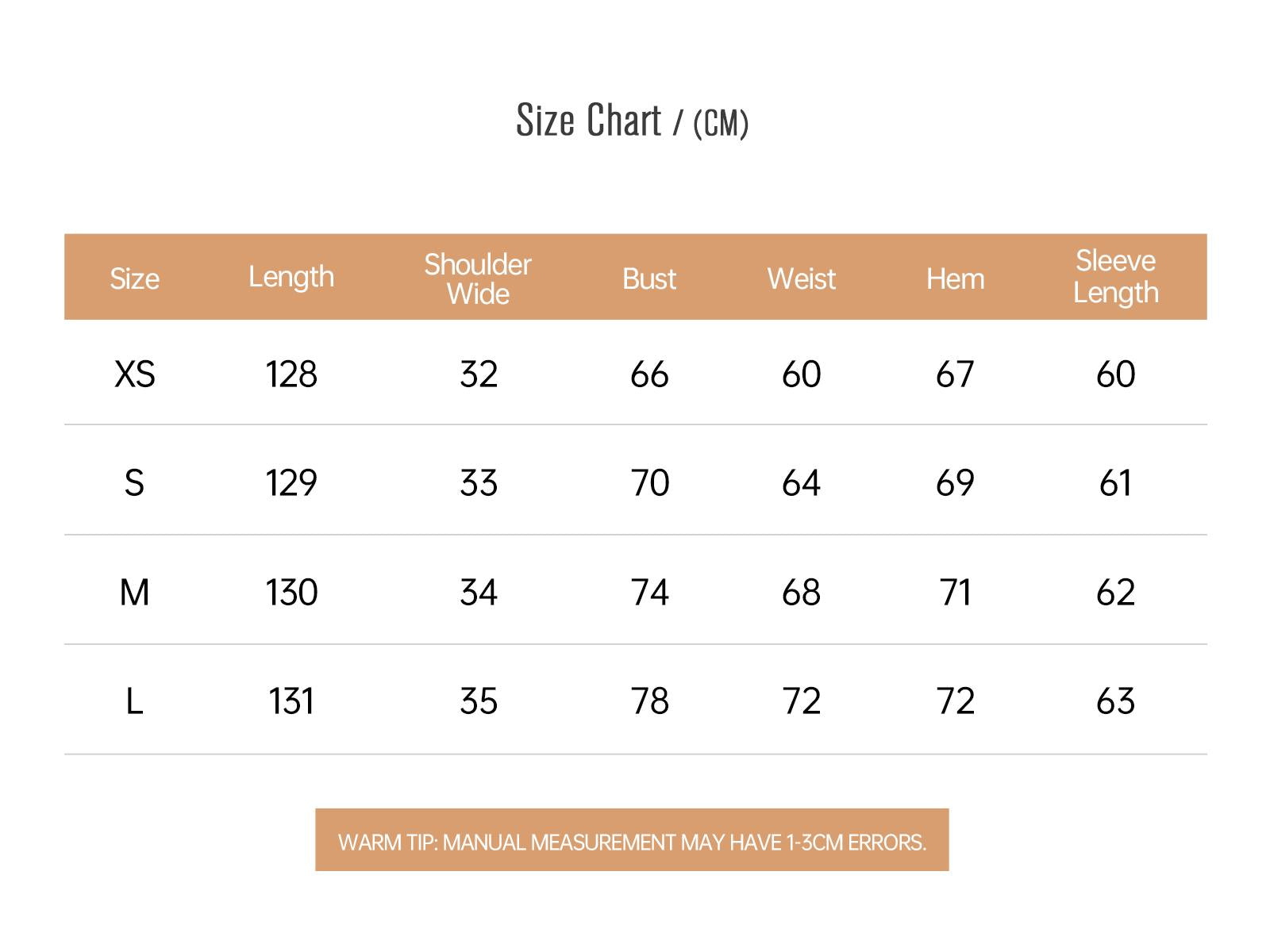Click the Sleeve Length column header
This screenshot has height=952, width=1270.
1115,276
